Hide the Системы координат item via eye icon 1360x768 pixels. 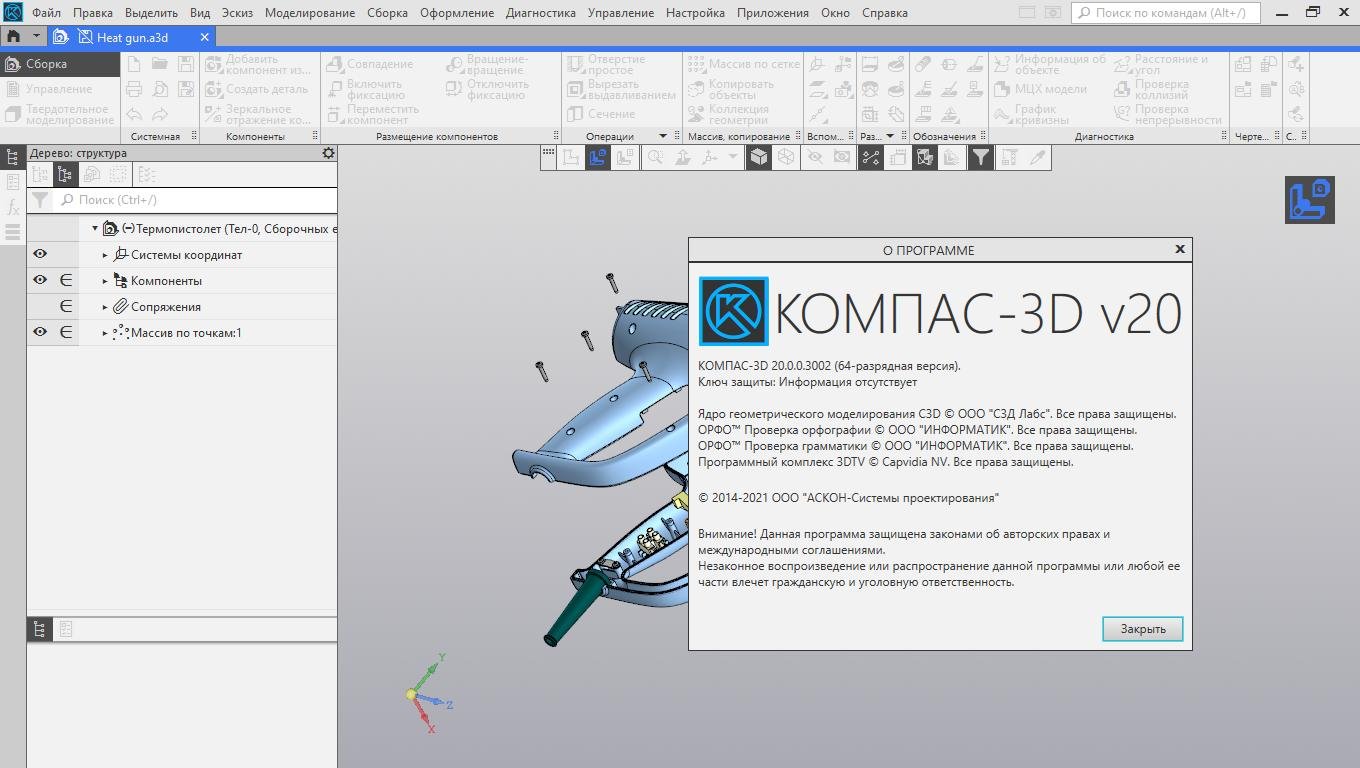click(x=40, y=255)
